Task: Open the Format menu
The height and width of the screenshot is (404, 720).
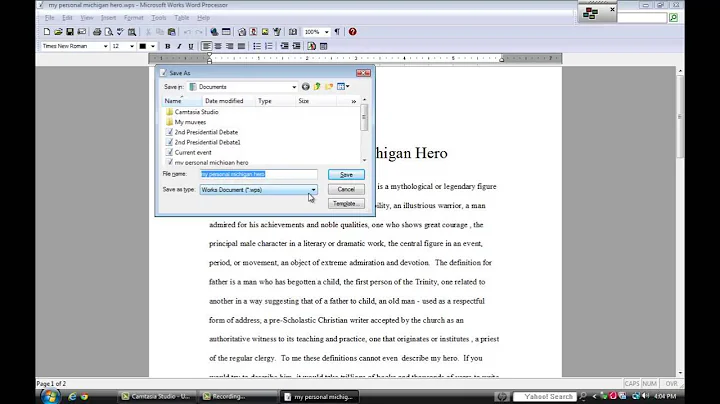Action: 134,18
